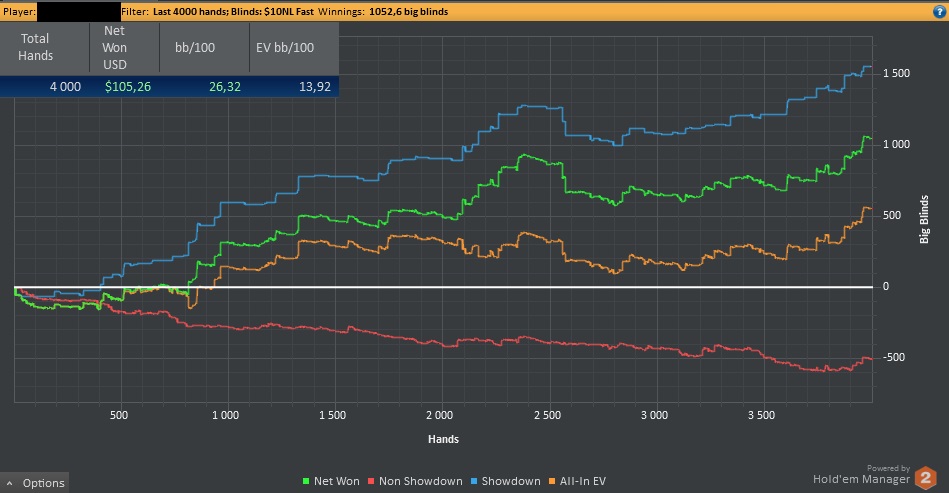949x493 pixels.
Task: Toggle the All-In EV legend swatch
Action: pos(552,482)
